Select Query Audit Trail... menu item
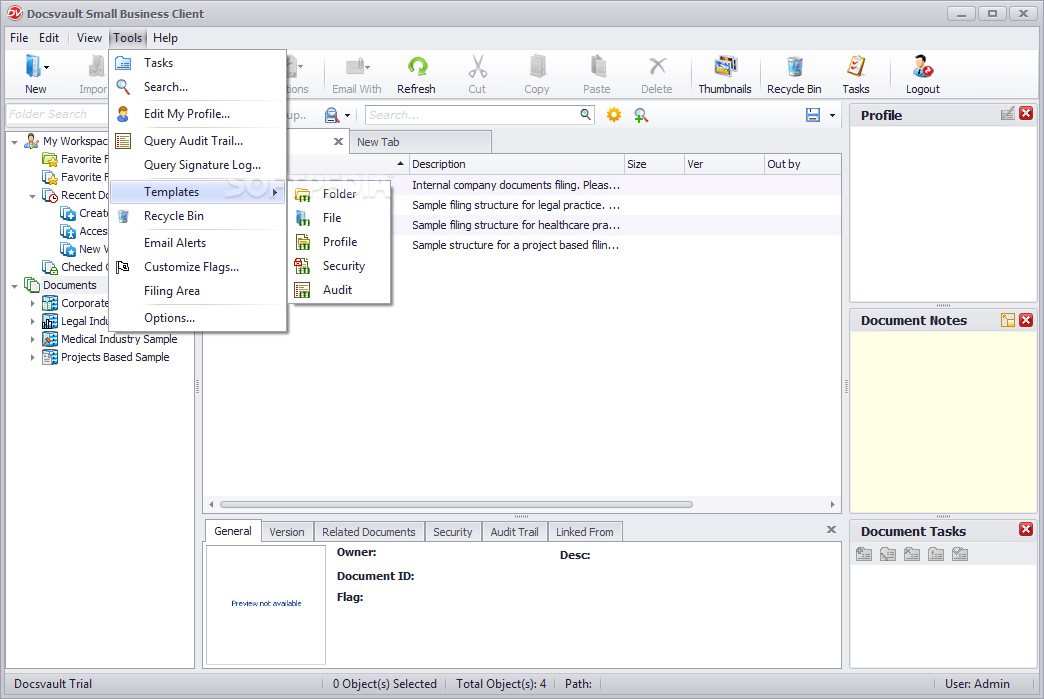The width and height of the screenshot is (1044, 699). point(198,140)
